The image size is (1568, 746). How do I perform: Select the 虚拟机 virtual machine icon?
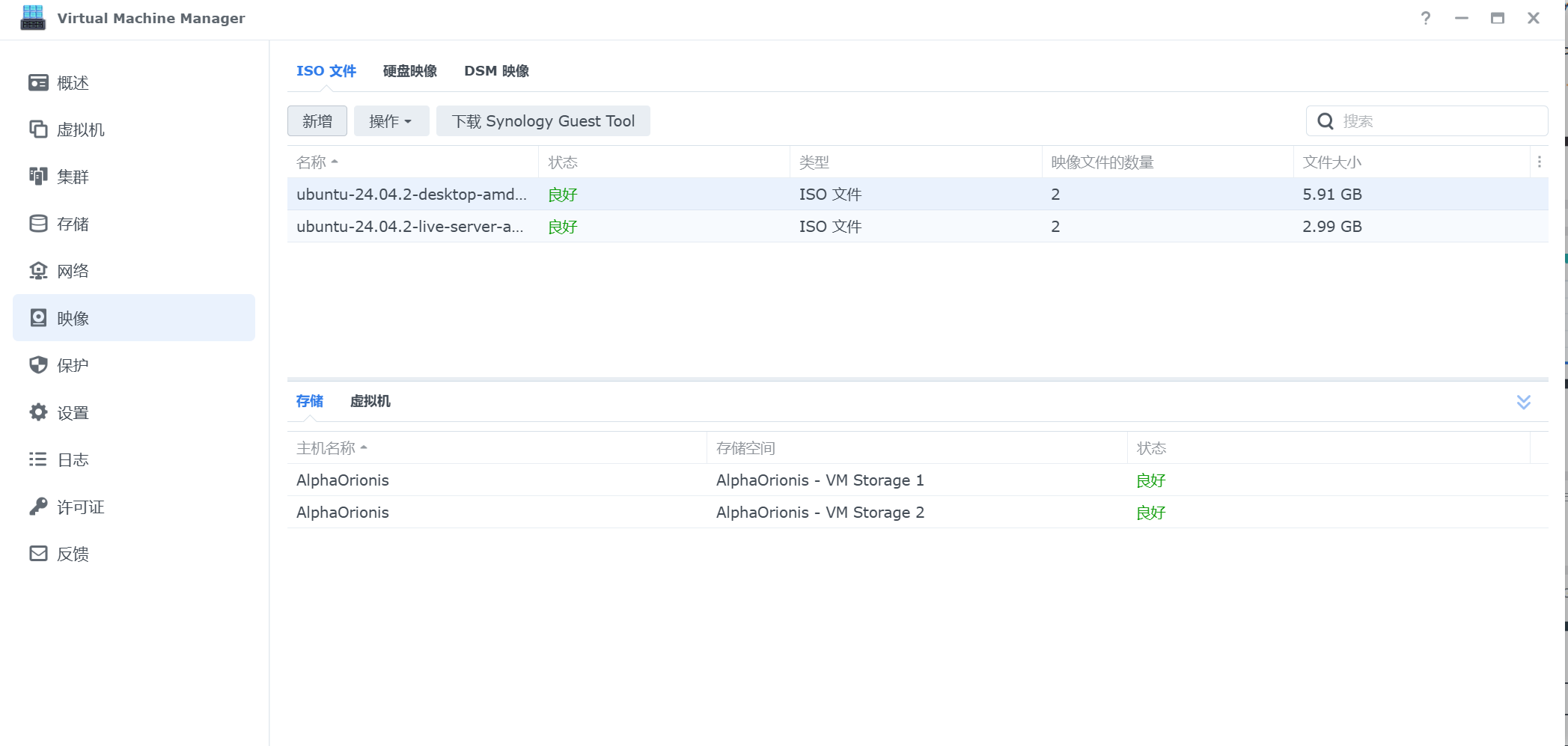38,129
